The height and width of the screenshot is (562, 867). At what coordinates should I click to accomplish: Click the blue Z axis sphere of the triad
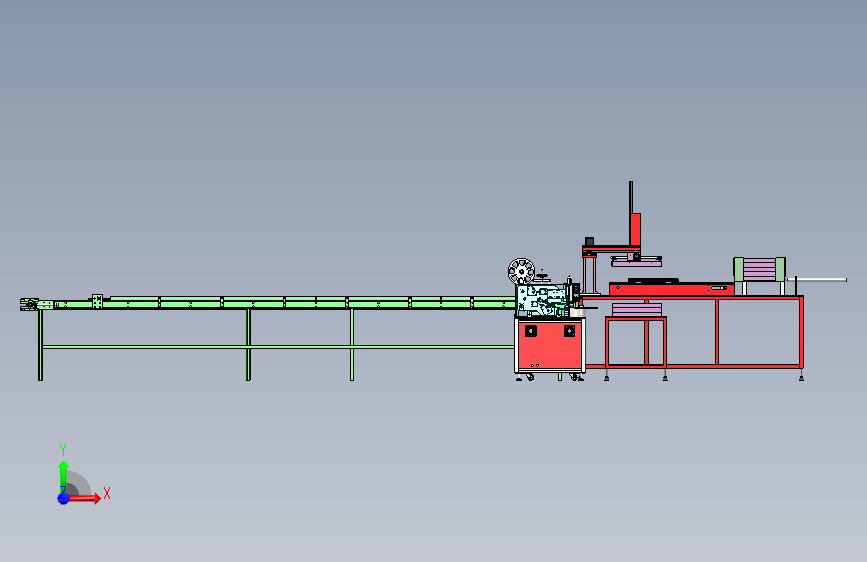(63, 498)
